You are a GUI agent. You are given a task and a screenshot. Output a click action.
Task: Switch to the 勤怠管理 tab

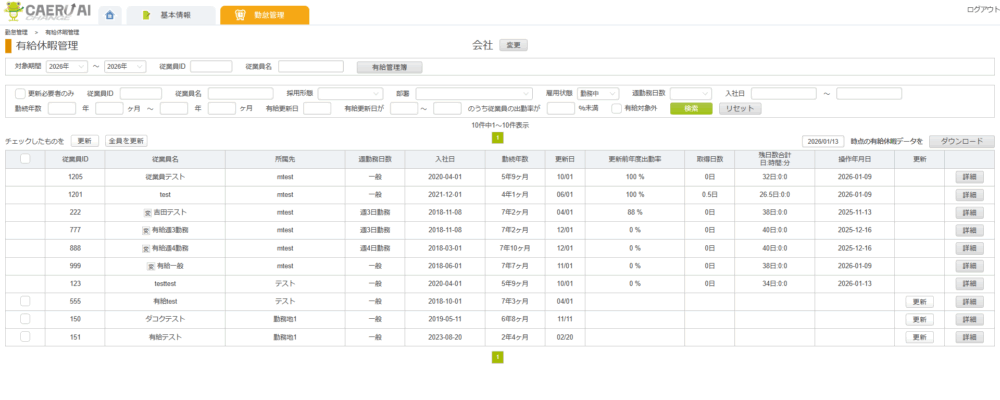265,15
